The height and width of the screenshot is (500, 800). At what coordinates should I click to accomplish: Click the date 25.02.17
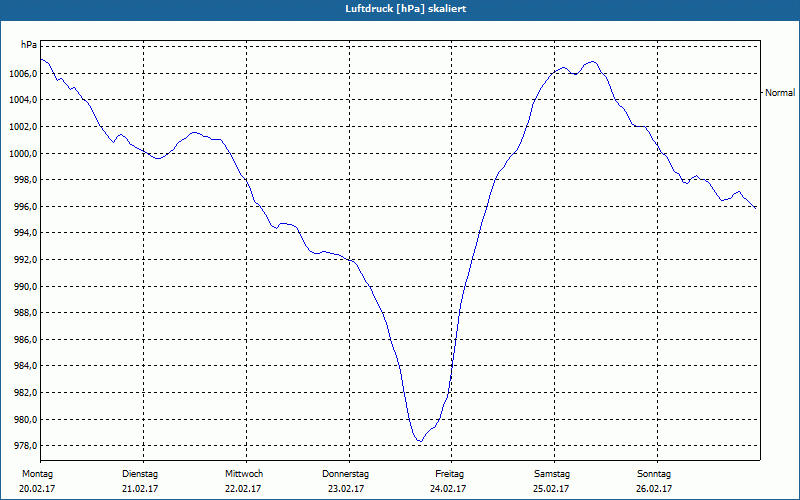[x=551, y=489]
